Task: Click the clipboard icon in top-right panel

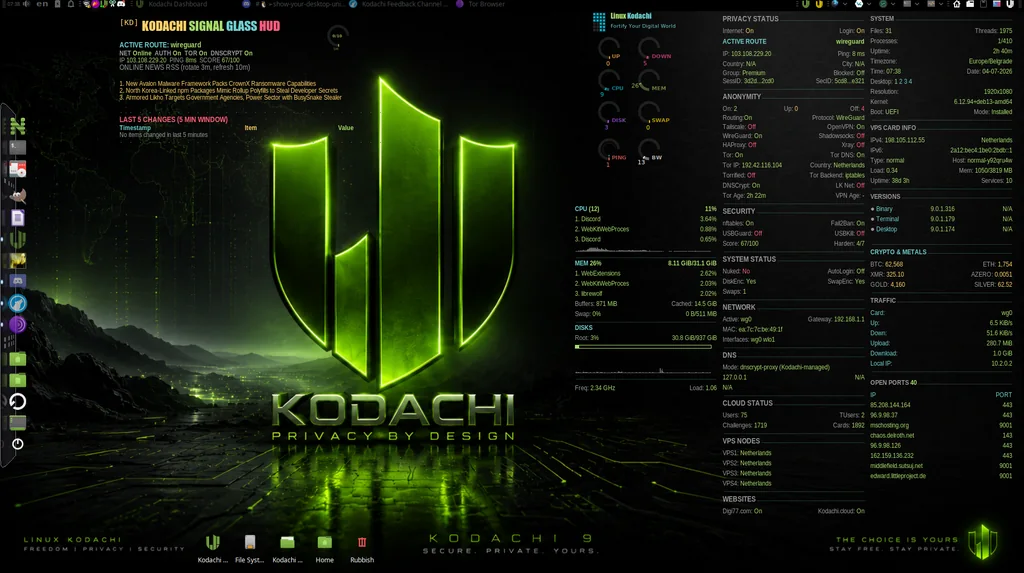Action: (x=983, y=4)
